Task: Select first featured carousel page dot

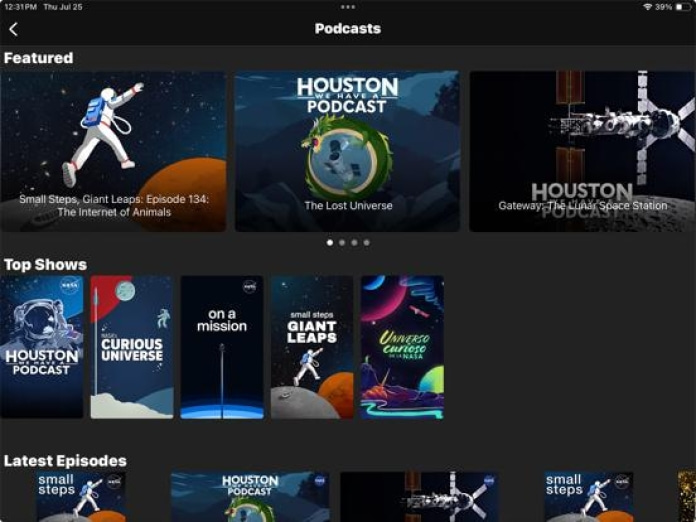Action: pyautogui.click(x=330, y=243)
